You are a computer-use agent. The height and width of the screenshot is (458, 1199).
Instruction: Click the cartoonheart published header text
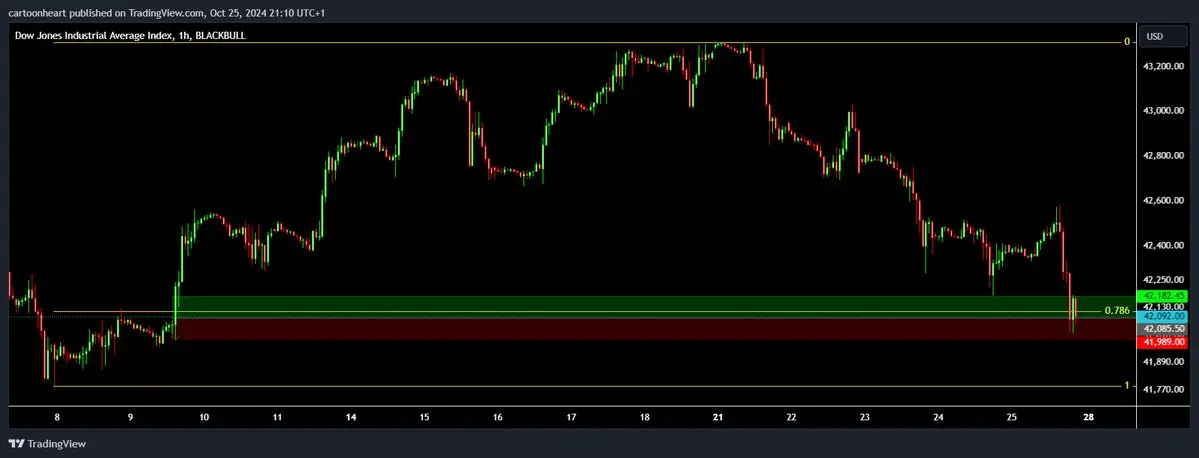(x=167, y=12)
